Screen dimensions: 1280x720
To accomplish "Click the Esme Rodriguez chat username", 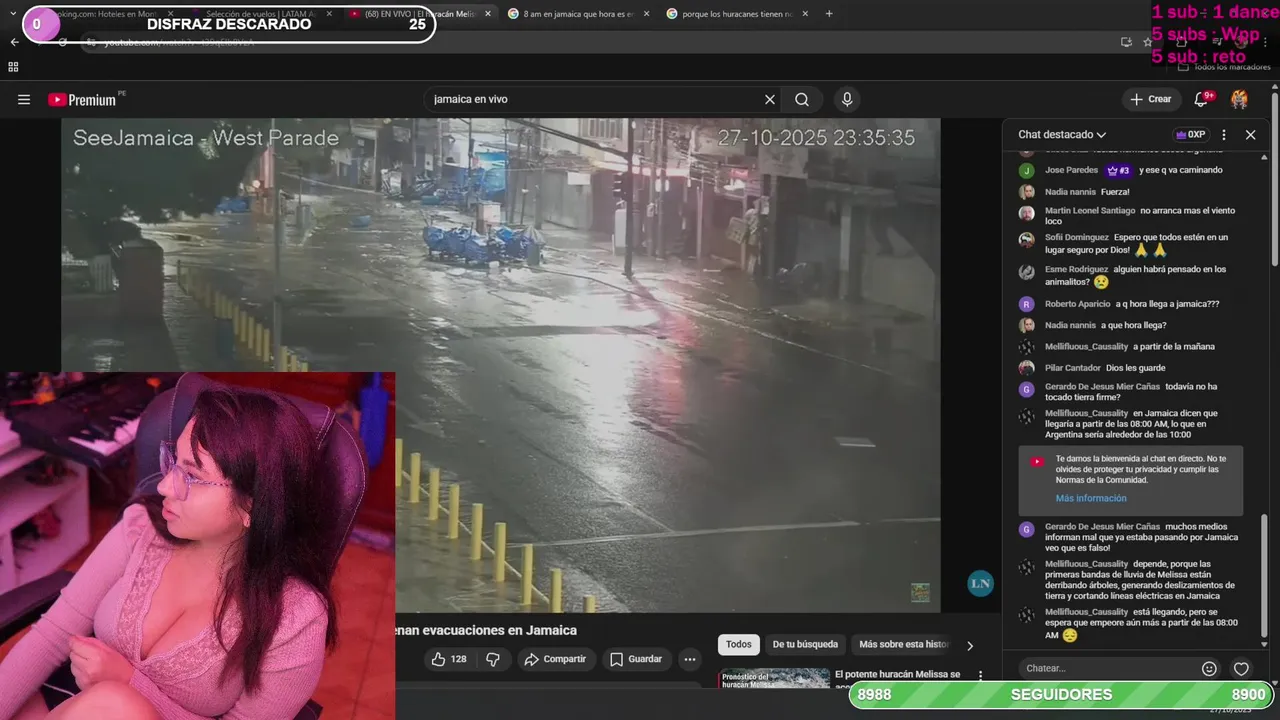I will click(x=1076, y=269).
